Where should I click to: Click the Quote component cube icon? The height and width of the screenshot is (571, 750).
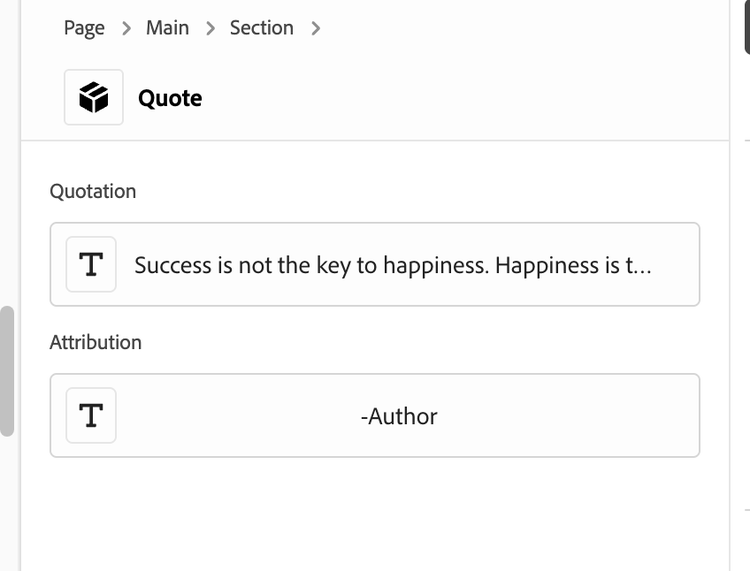[x=94, y=98]
